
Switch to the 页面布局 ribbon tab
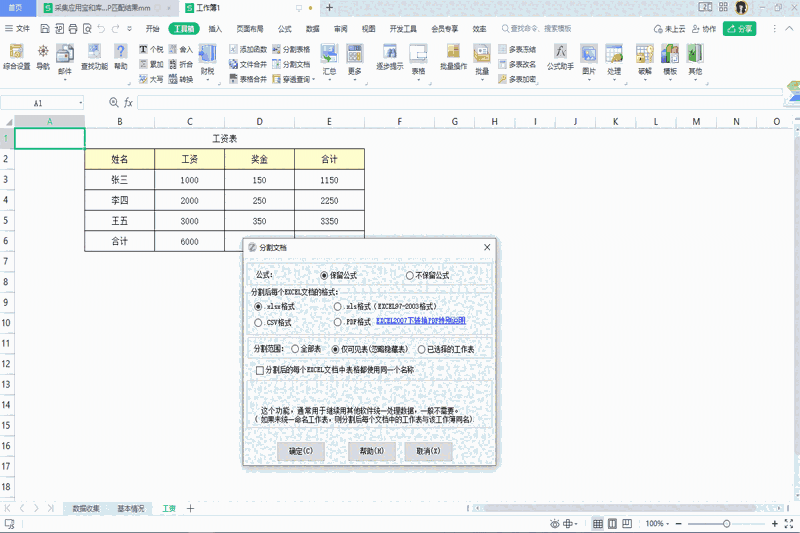(x=250, y=29)
